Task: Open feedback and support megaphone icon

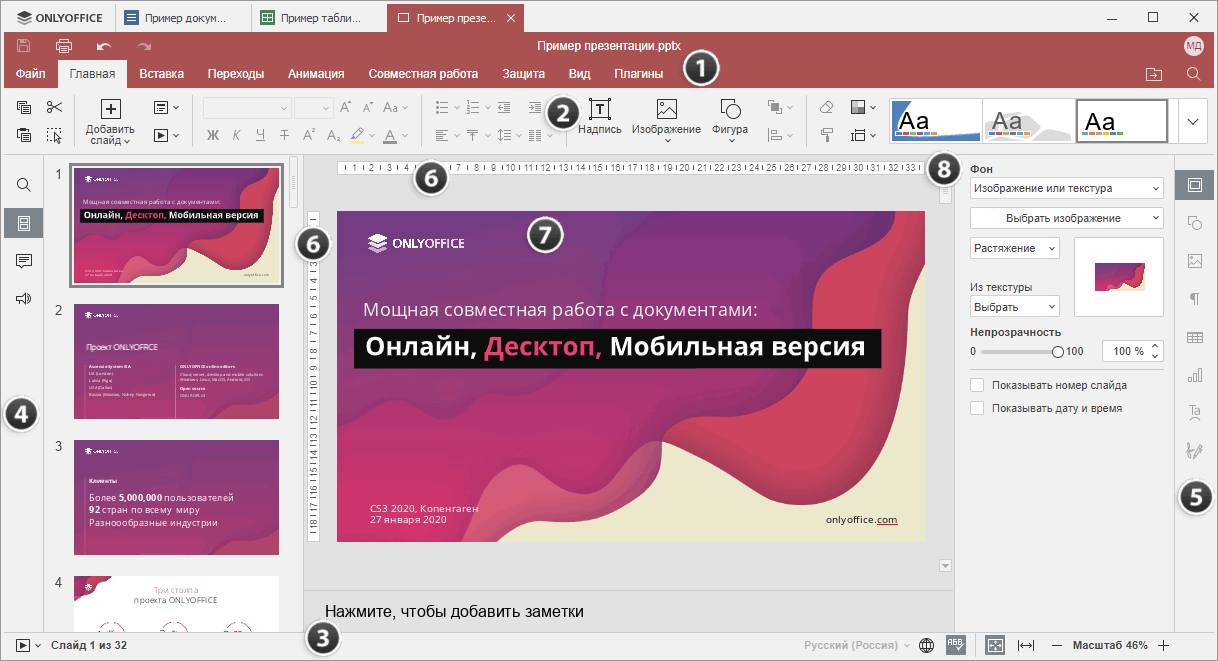Action: pyautogui.click(x=24, y=298)
